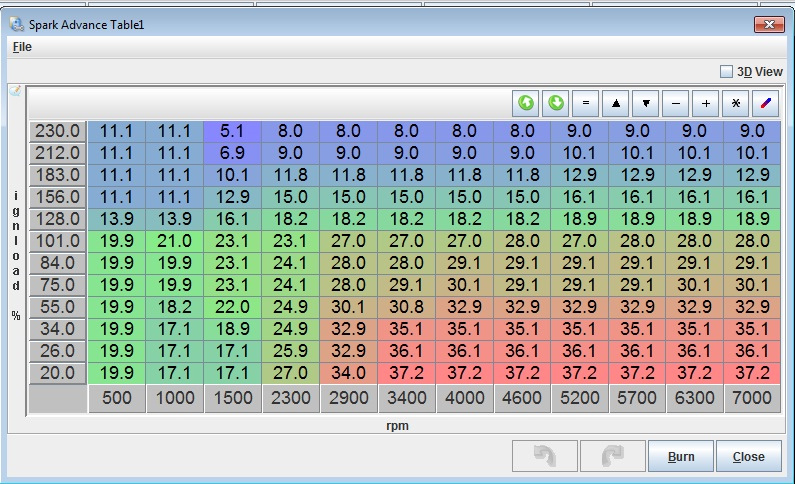Select the 230.0 load row header
Screen dimensions: 795x484
click(x=58, y=131)
